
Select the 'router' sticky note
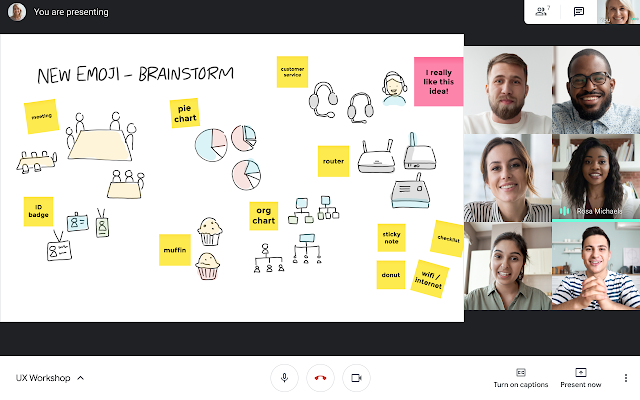click(x=334, y=160)
